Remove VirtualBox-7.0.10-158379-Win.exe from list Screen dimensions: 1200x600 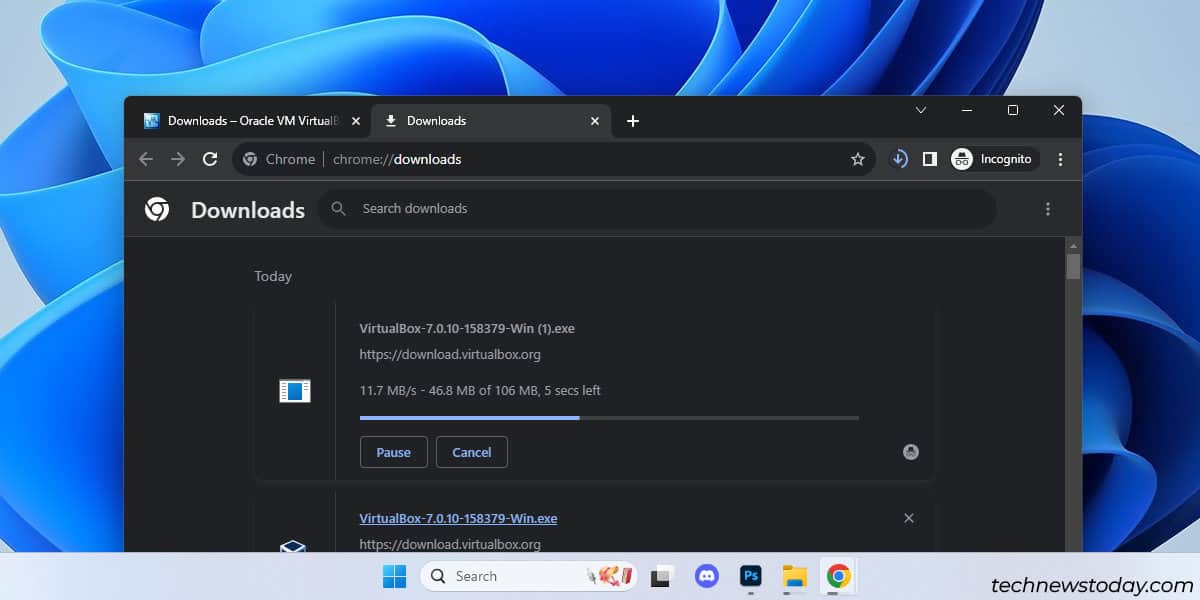pyautogui.click(x=909, y=518)
